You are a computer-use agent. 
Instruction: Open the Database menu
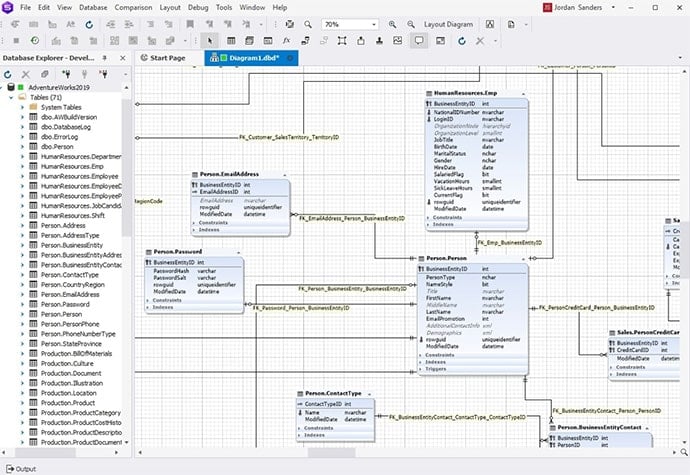click(93, 7)
